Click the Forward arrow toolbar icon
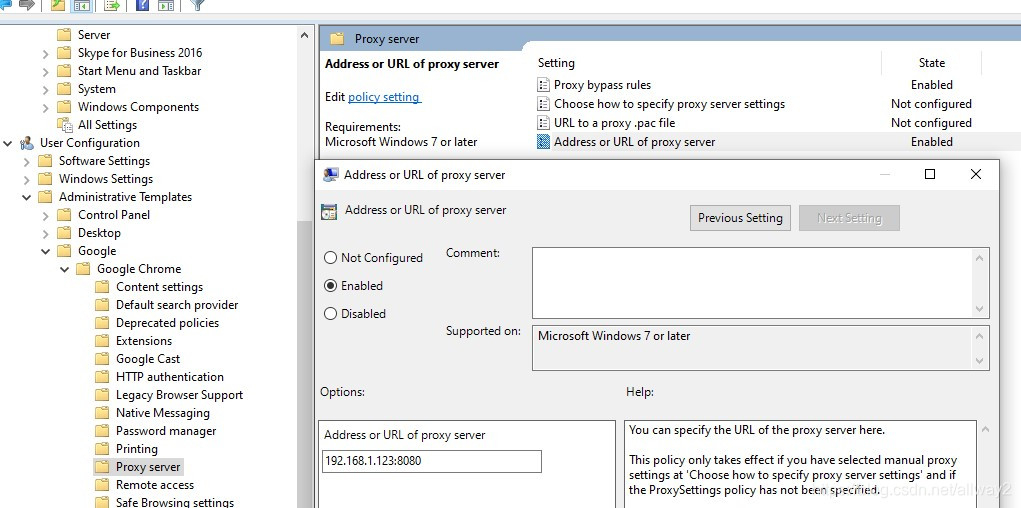Screen dimensions: 1021x508 26,5
